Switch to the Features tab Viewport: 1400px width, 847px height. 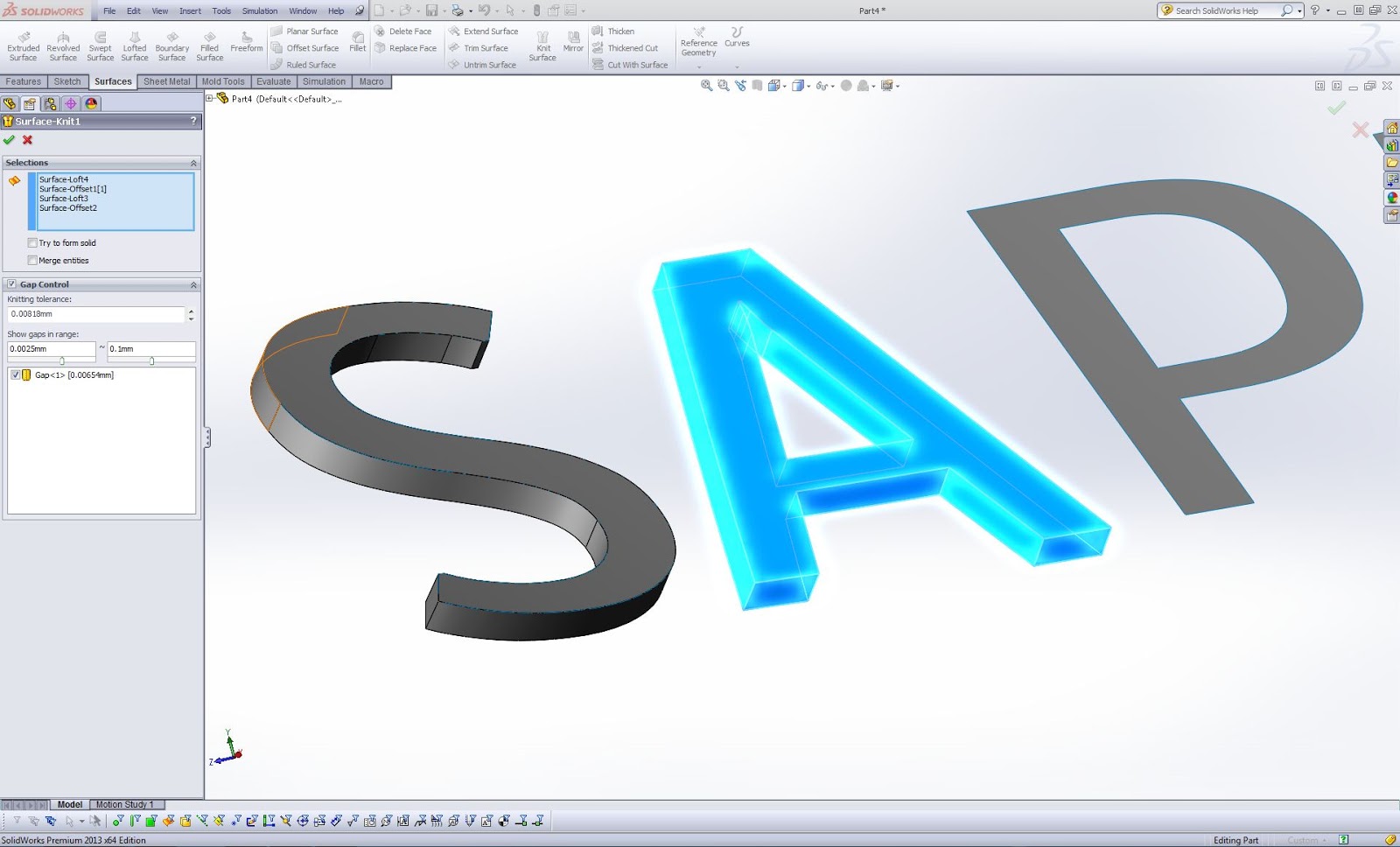click(x=24, y=81)
